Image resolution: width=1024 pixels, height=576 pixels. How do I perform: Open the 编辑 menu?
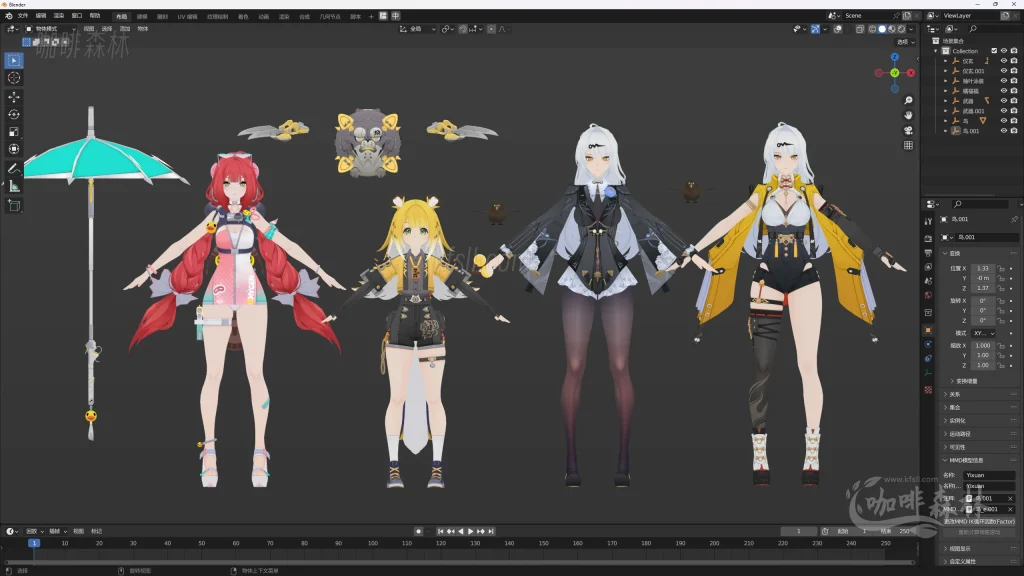click(x=41, y=16)
